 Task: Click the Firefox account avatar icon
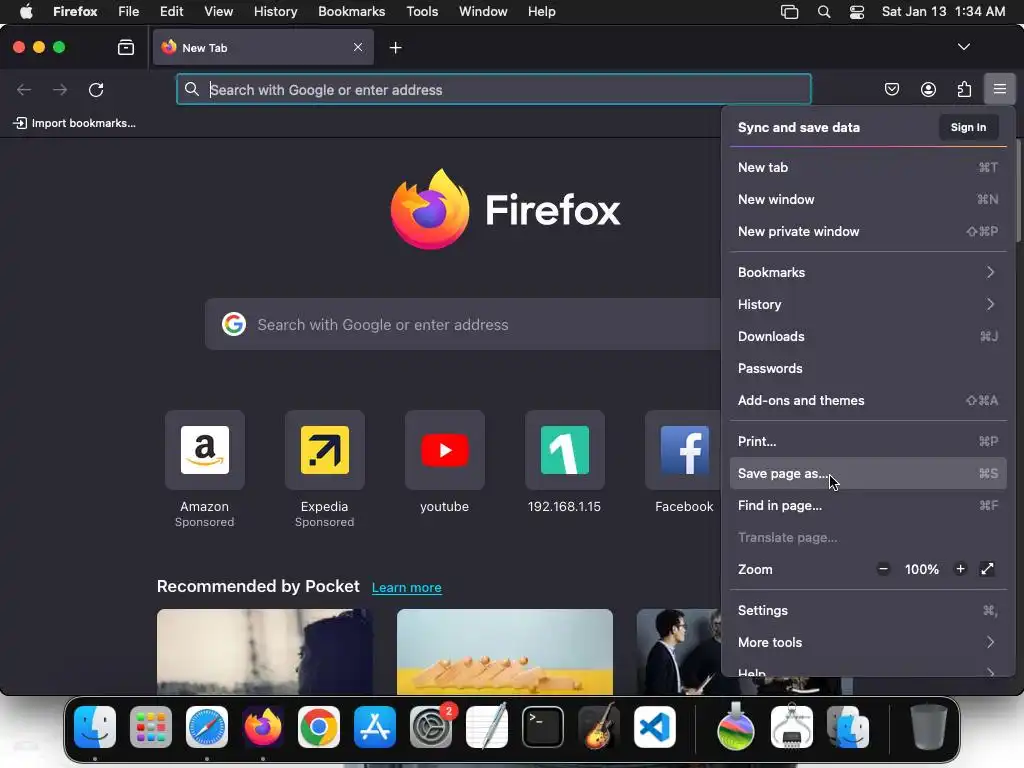point(928,89)
